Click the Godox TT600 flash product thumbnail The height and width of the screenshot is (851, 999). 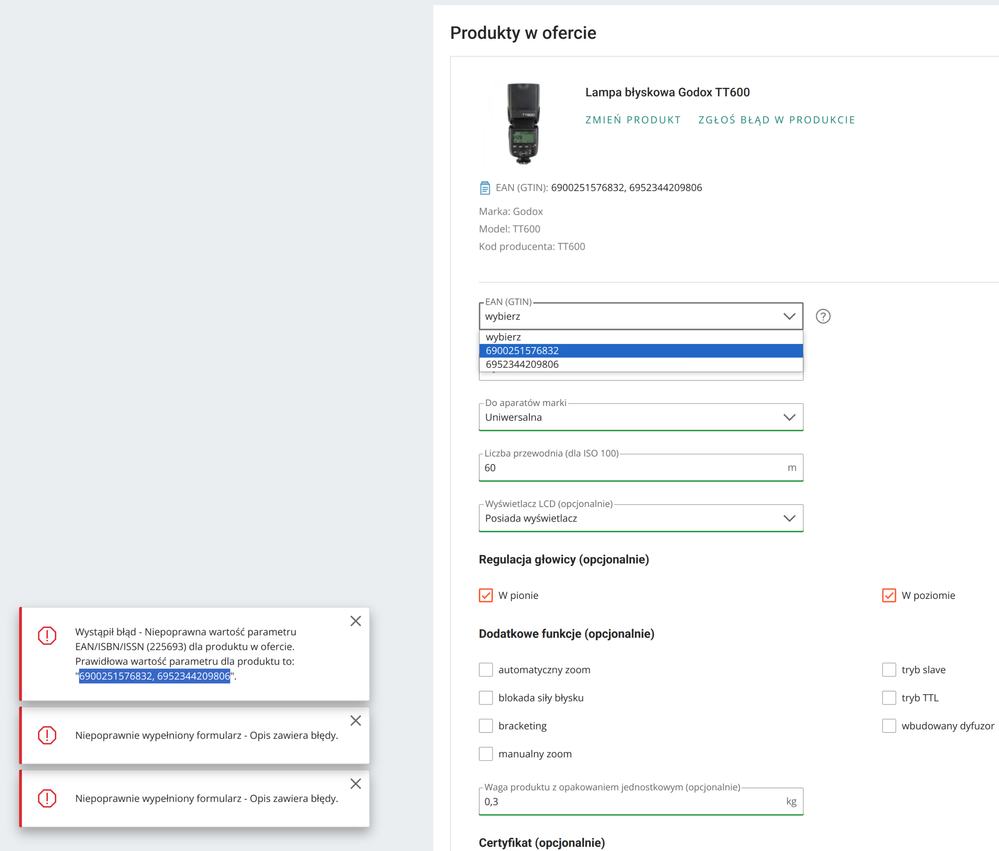(x=523, y=124)
